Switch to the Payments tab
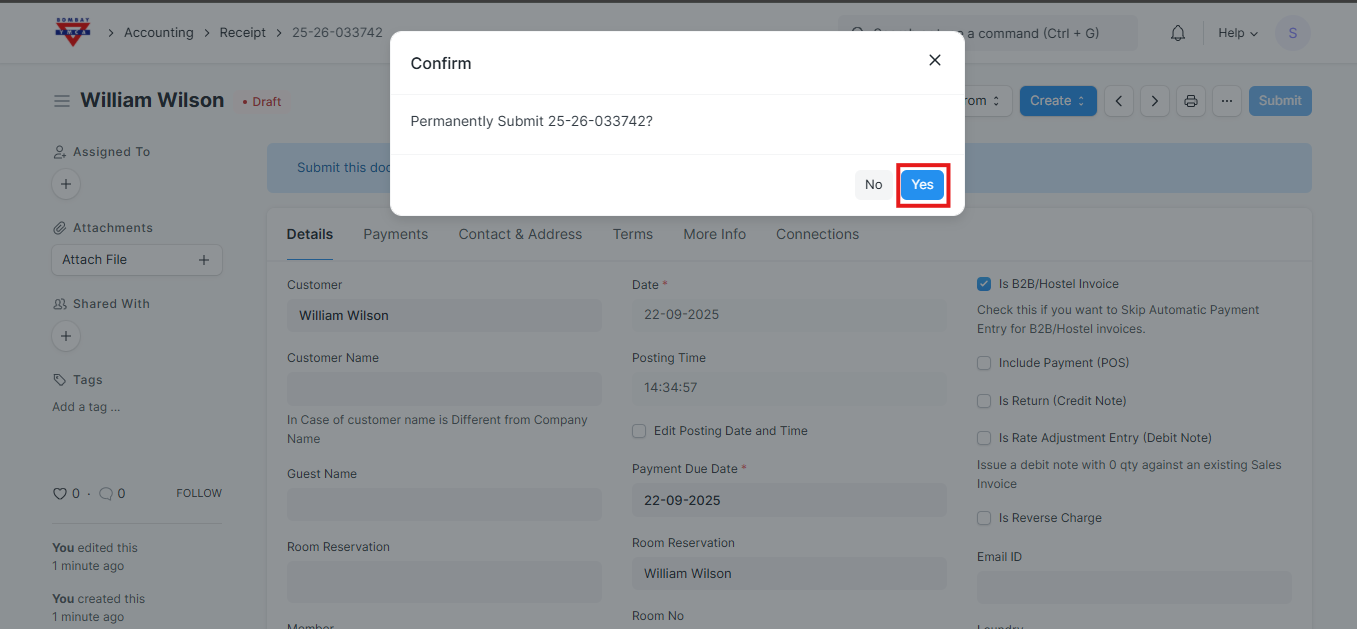Screen dimensions: 1357x629 click(x=395, y=234)
